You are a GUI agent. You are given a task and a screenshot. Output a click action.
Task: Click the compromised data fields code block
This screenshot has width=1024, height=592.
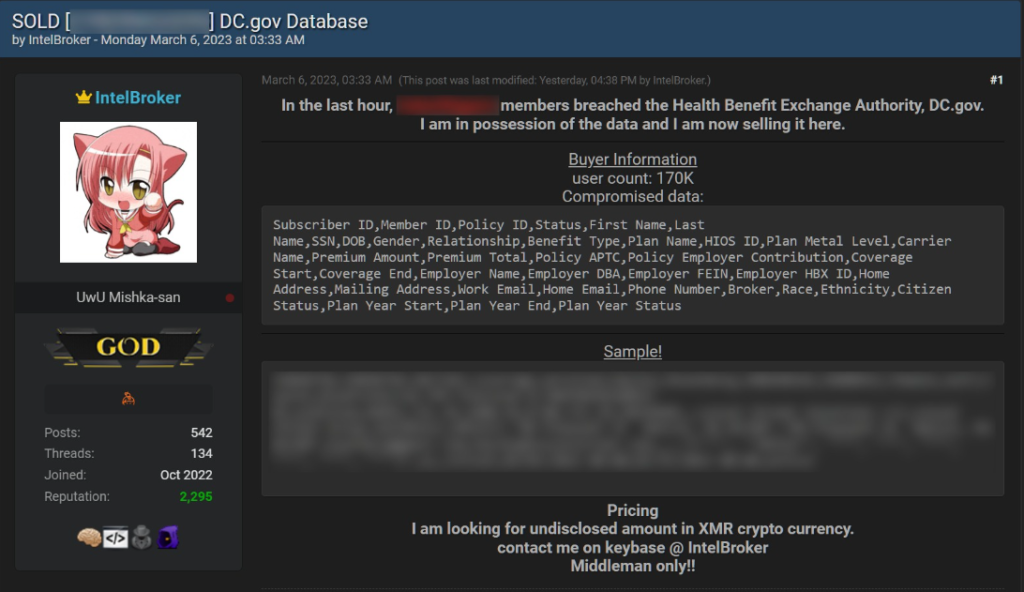632,265
